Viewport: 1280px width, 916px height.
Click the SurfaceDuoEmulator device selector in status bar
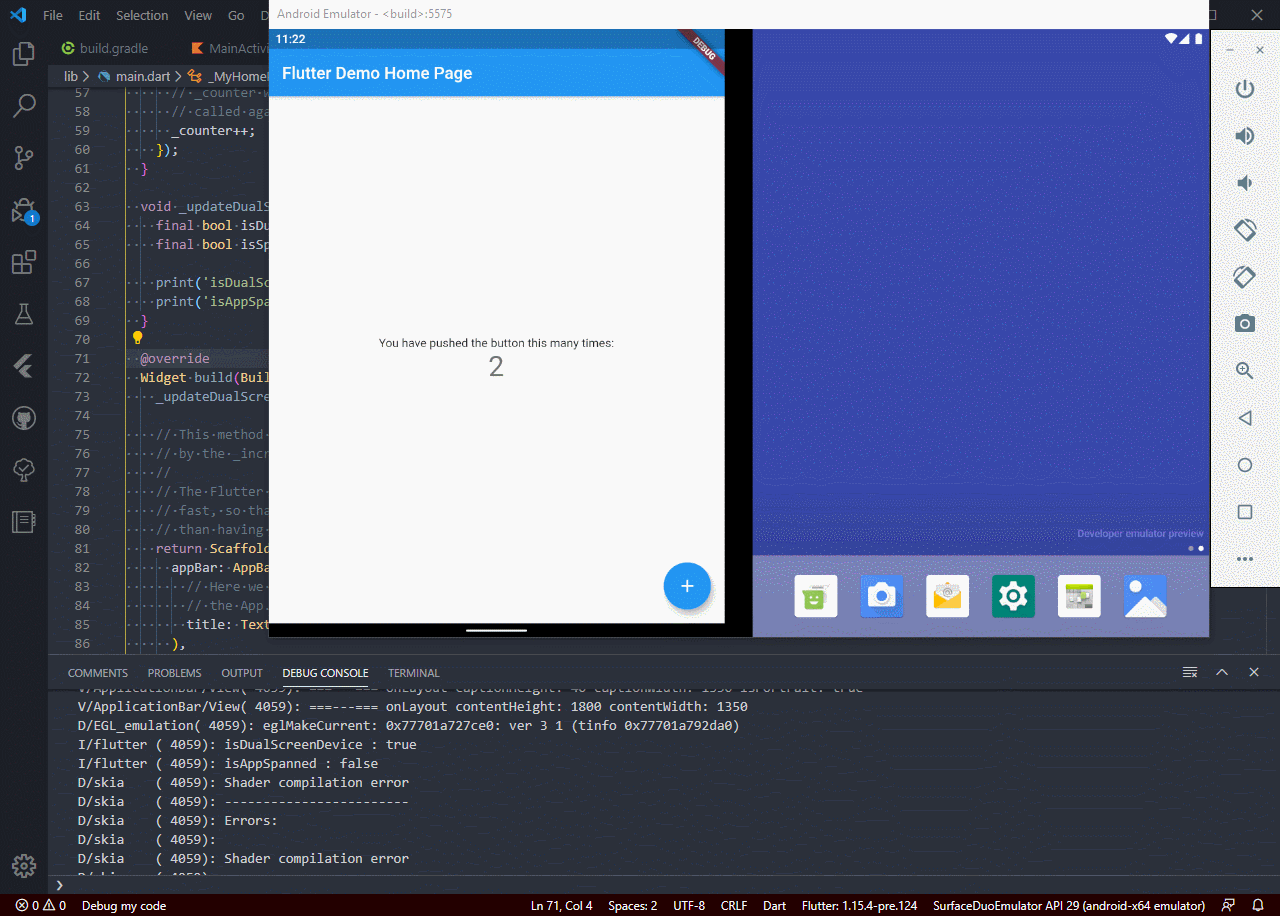point(1068,906)
